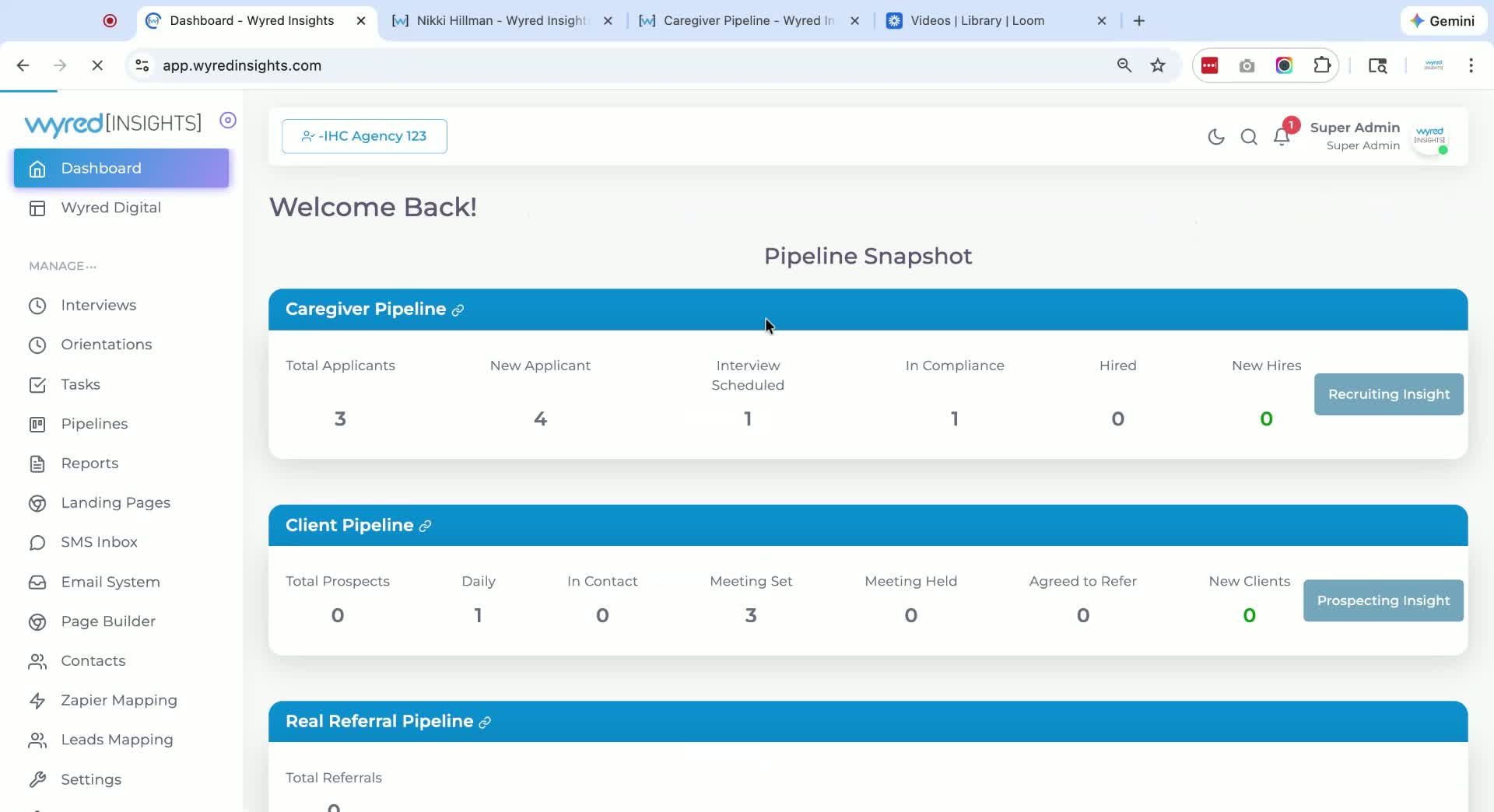Toggle dark mode moon icon
The width and height of the screenshot is (1494, 812).
(1215, 137)
